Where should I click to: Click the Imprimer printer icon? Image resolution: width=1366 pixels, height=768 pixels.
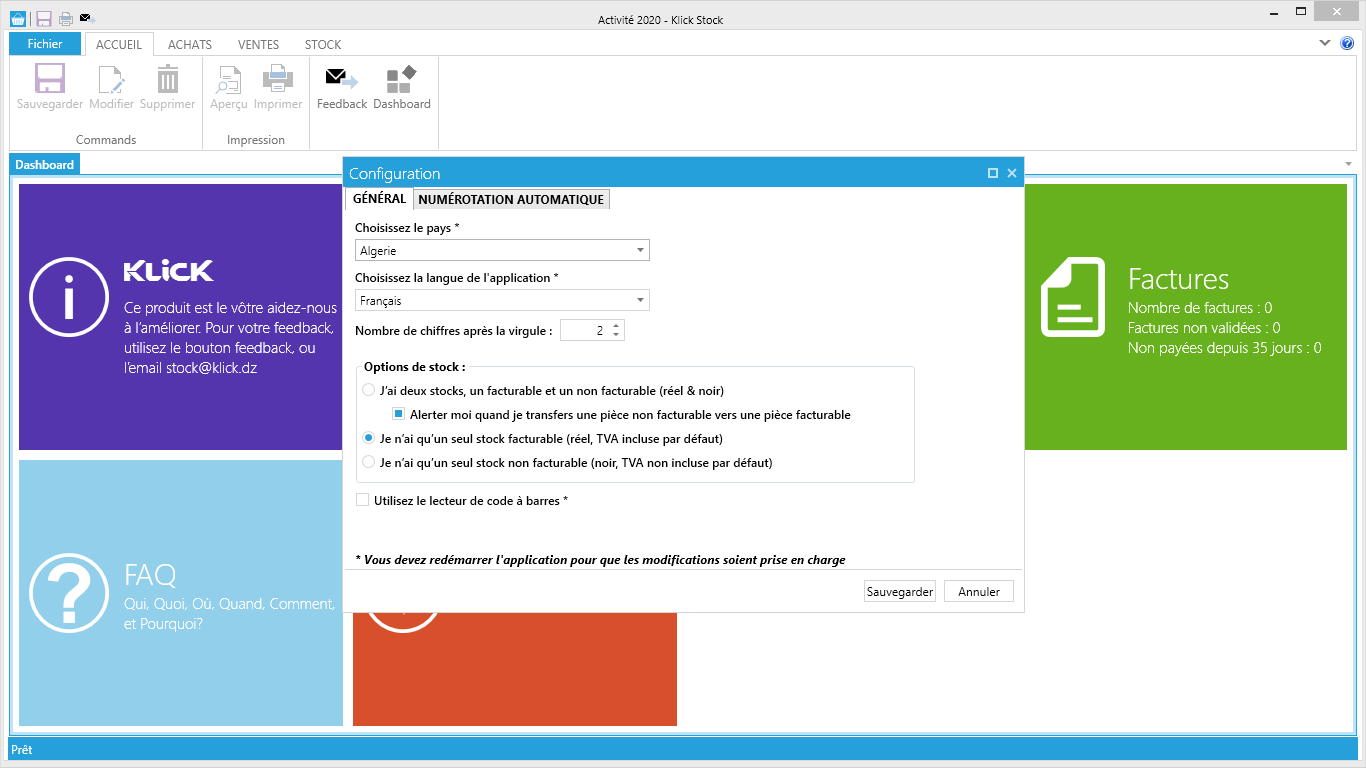pyautogui.click(x=277, y=80)
